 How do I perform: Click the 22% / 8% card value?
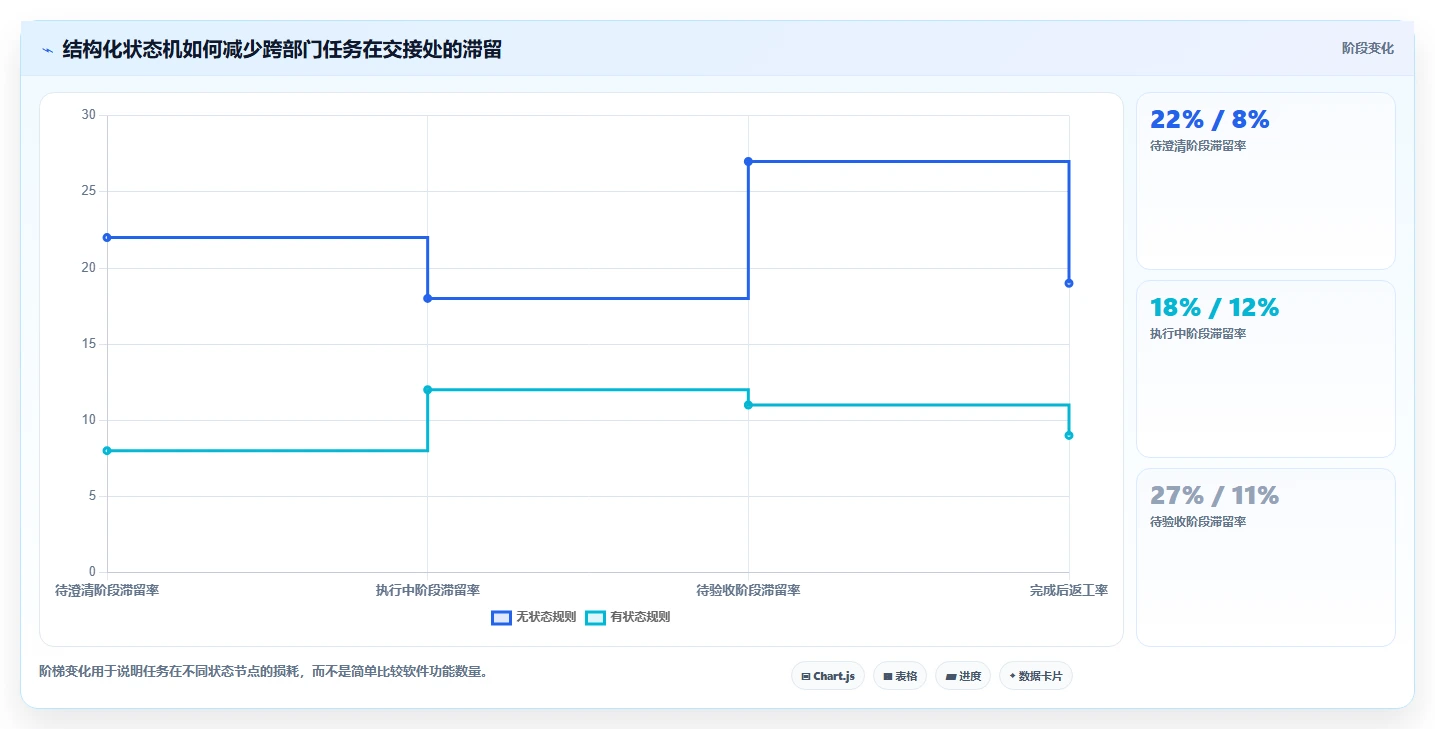pos(1209,120)
